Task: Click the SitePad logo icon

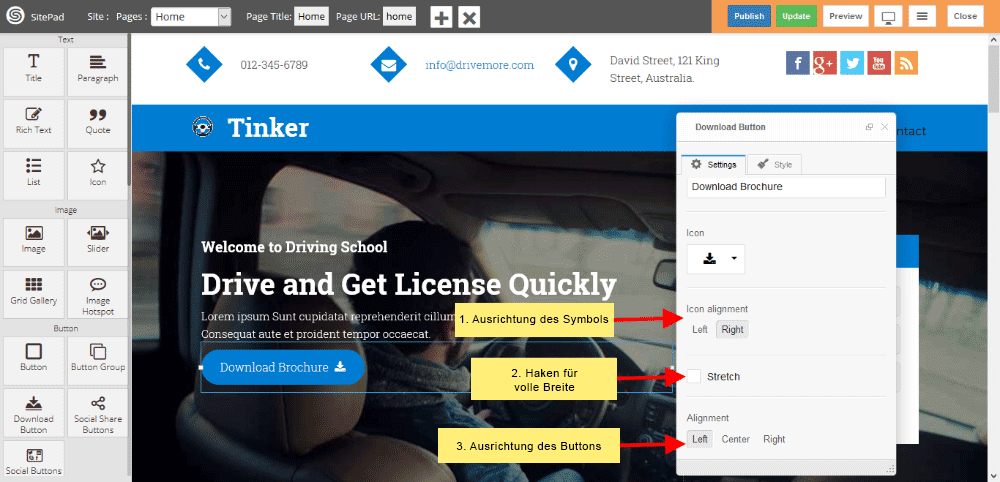Action: tap(15, 17)
